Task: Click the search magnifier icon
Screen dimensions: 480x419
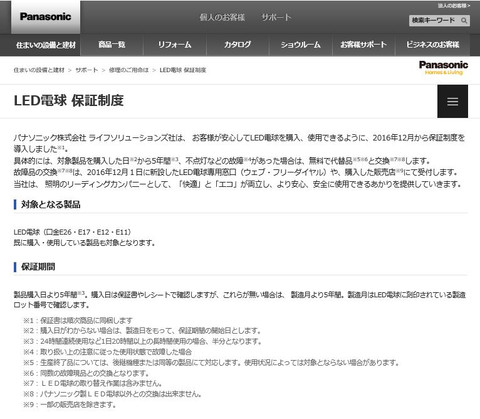Action: (x=464, y=21)
